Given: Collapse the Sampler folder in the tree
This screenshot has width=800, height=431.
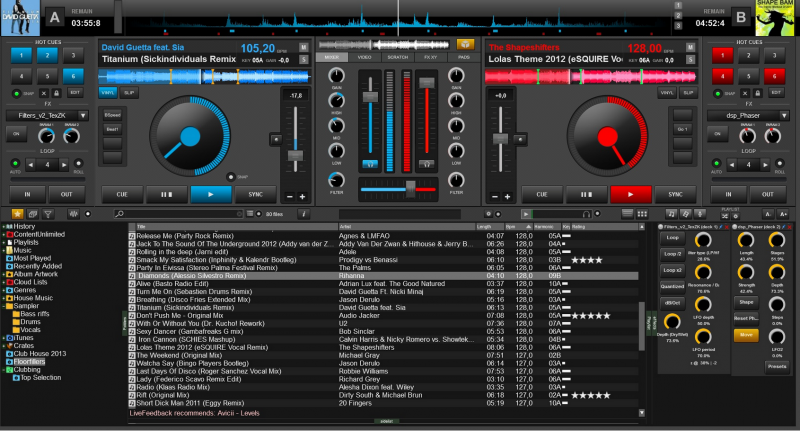Looking at the screenshot, I should (4, 306).
